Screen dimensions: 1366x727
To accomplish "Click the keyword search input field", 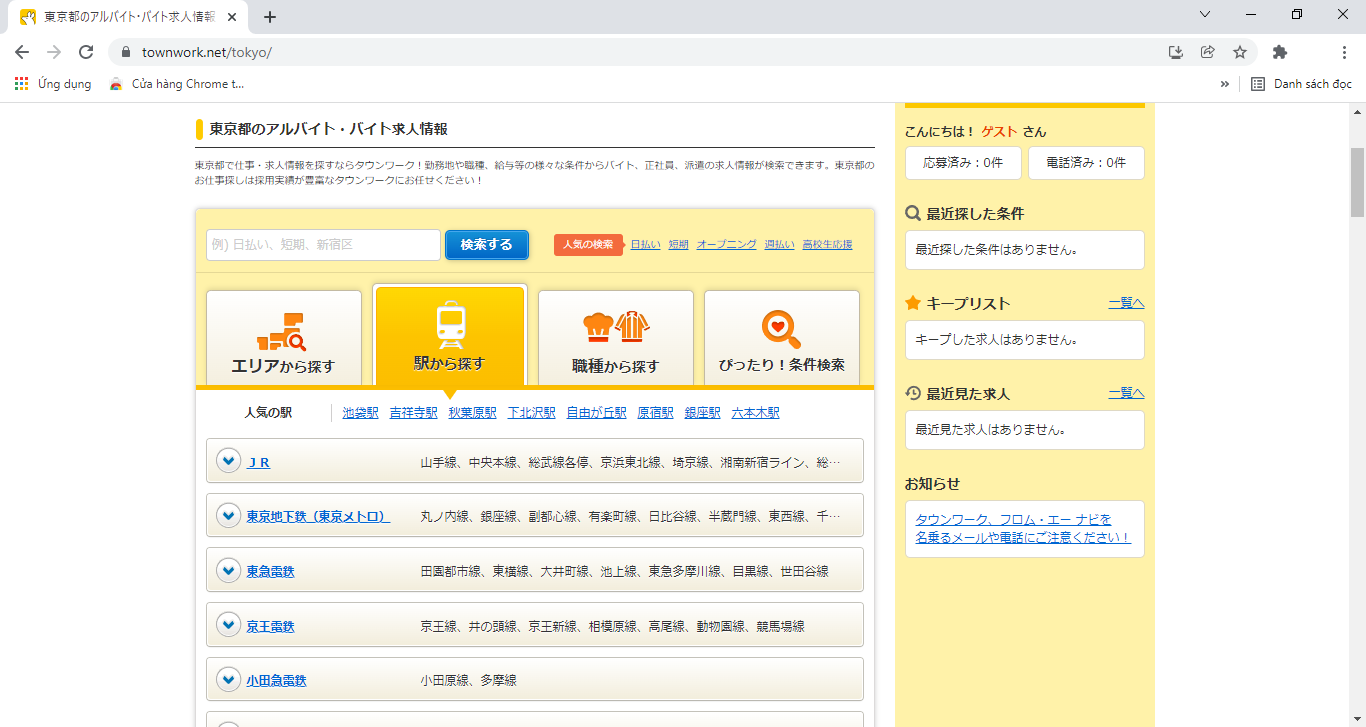I will click(323, 245).
